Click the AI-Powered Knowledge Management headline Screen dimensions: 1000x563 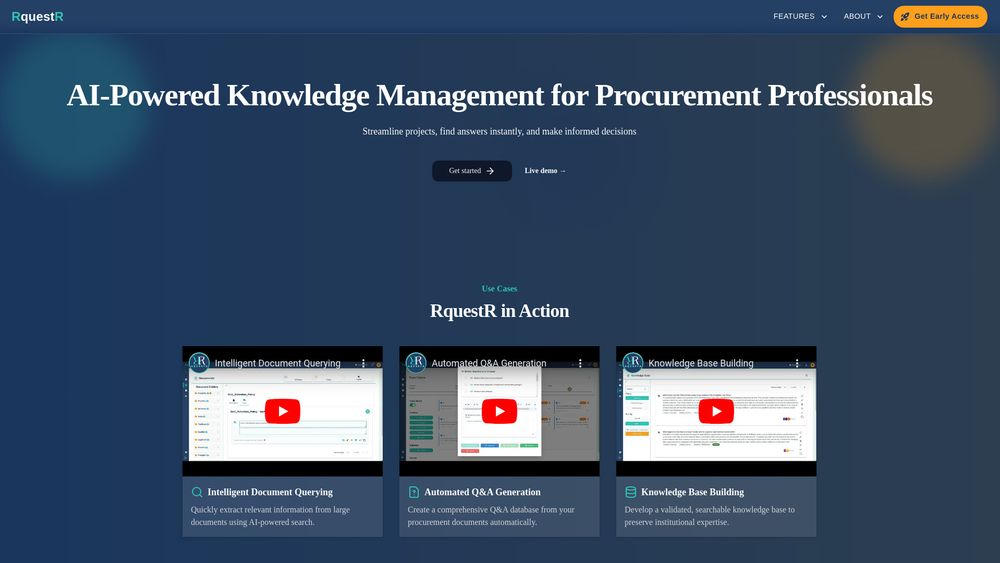click(499, 96)
